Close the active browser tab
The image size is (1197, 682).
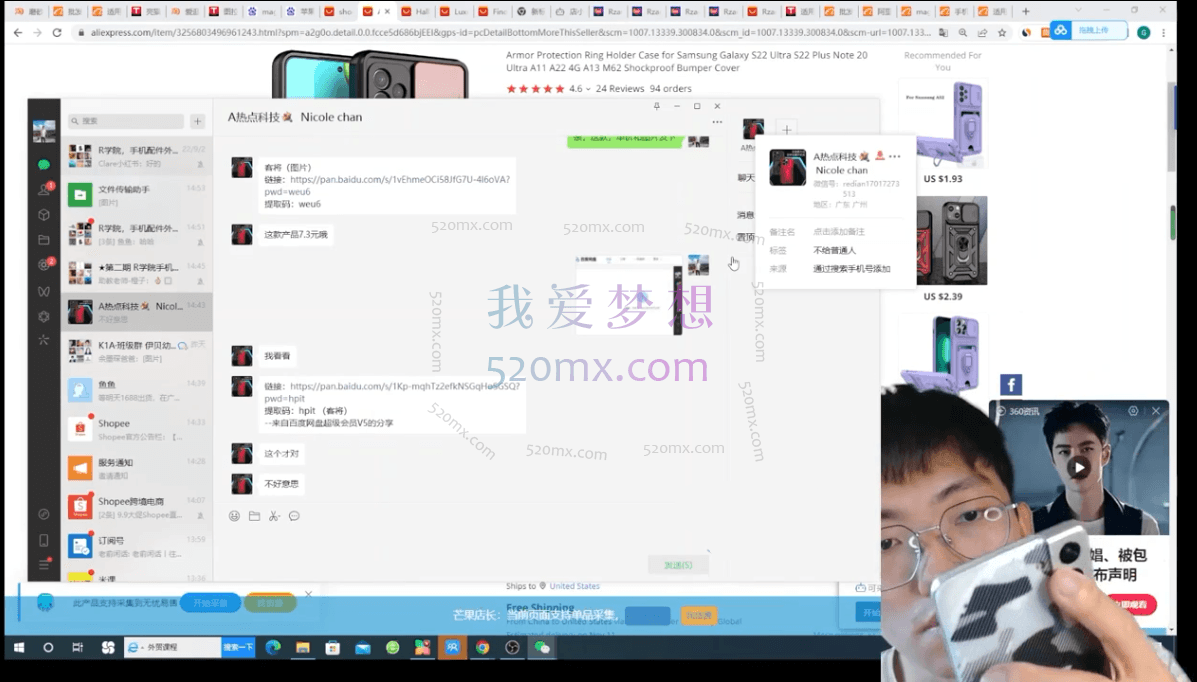tap(388, 11)
